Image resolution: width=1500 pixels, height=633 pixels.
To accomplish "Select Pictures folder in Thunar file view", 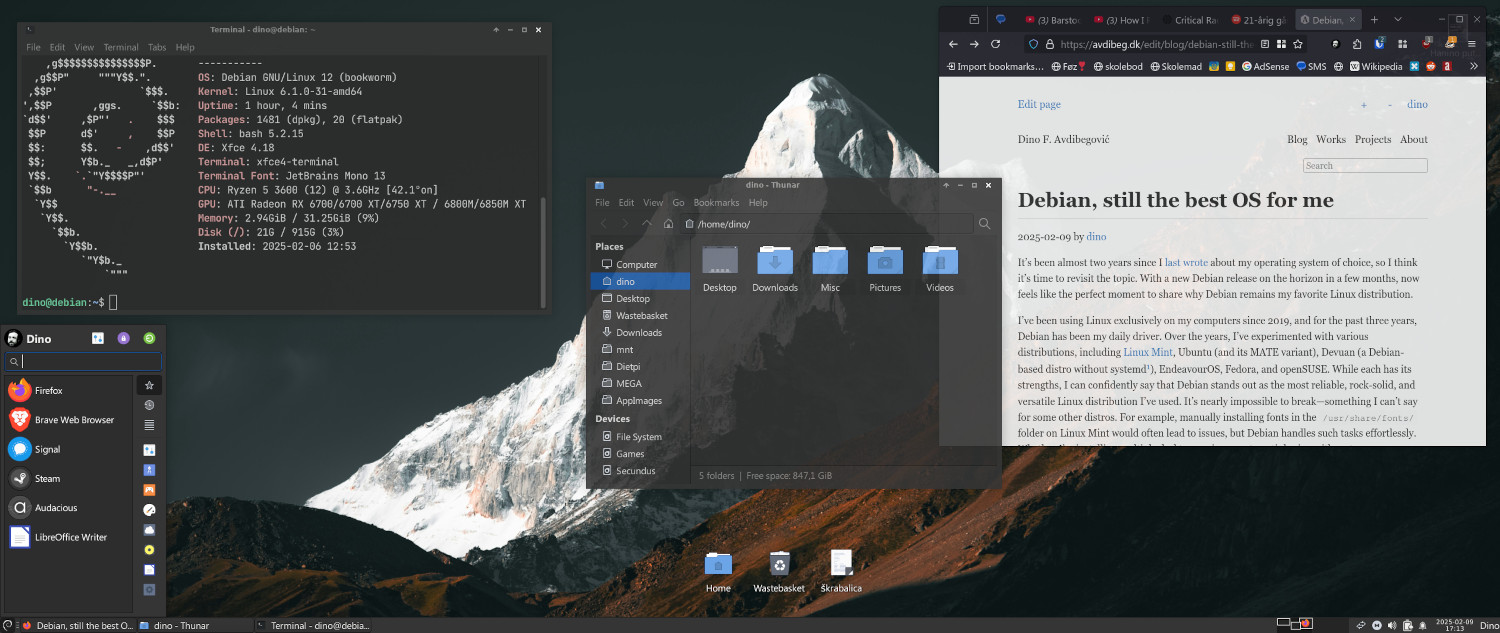I will click(885, 269).
